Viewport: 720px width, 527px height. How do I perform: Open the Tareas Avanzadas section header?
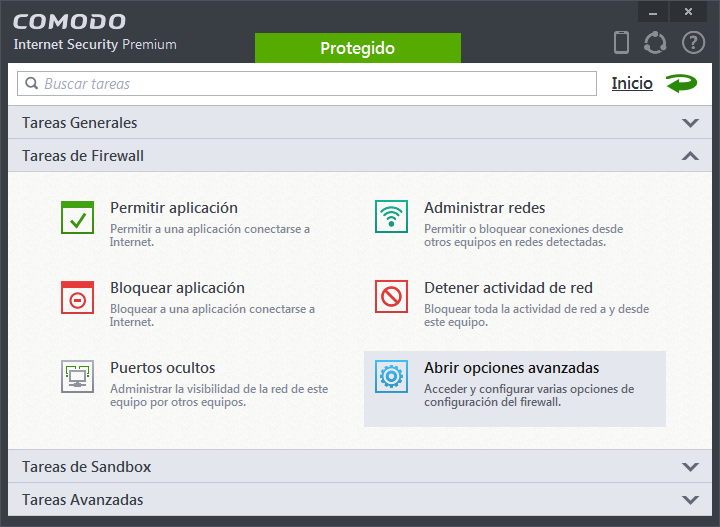coord(360,499)
